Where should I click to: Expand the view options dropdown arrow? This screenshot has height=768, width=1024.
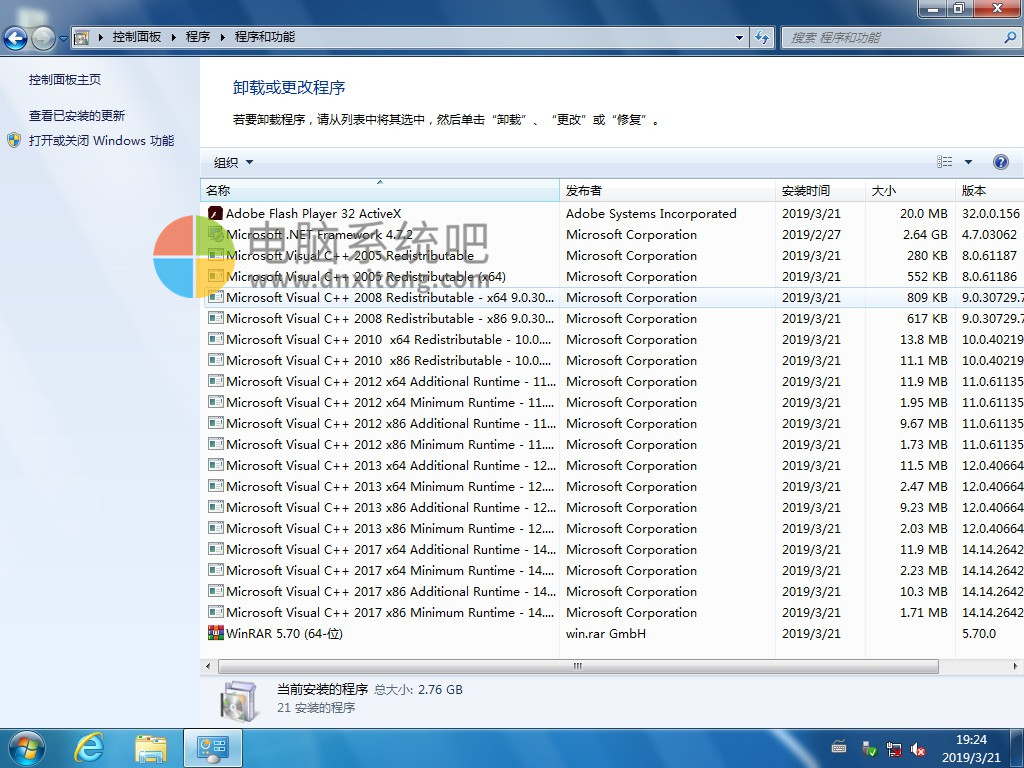[x=968, y=162]
